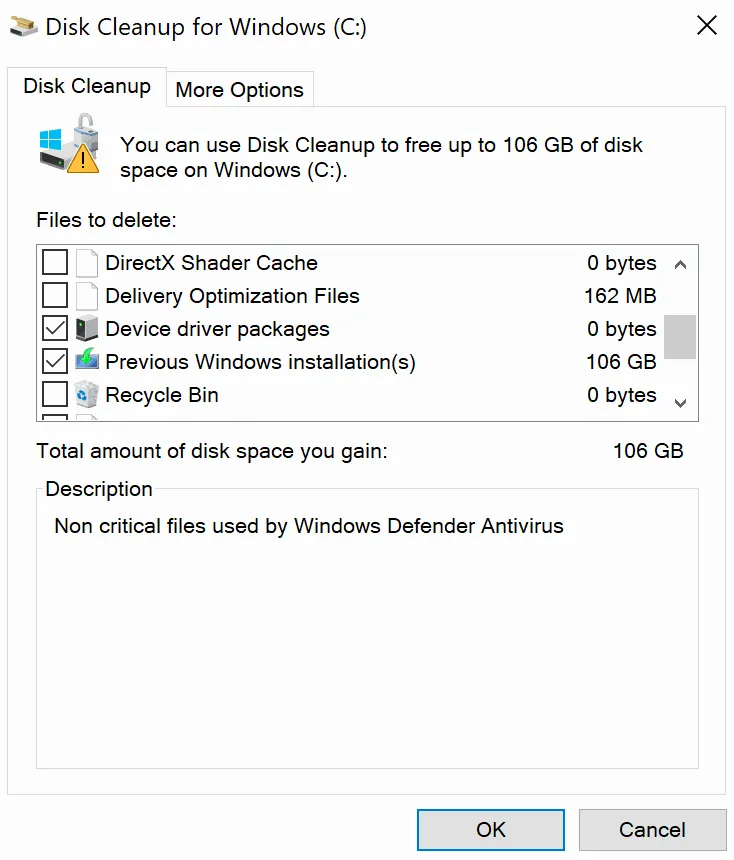
Task: Click the file list scrollbar thumb
Action: click(x=680, y=336)
